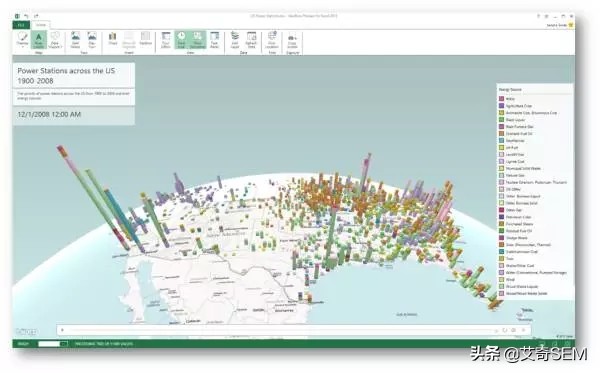Click the Help question mark in title bar
The height and width of the screenshot is (373, 600).
[x=538, y=16]
